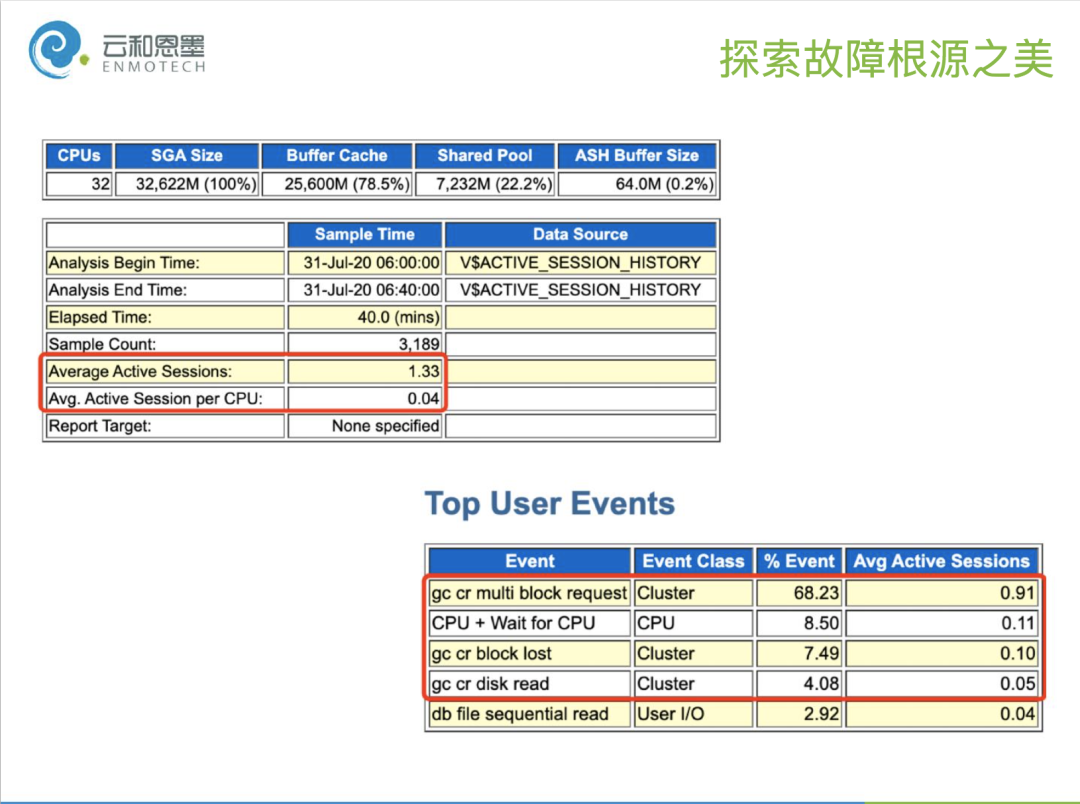Screen dimensions: 1080x804
Task: Select db file sequential read event
Action: tap(530, 714)
